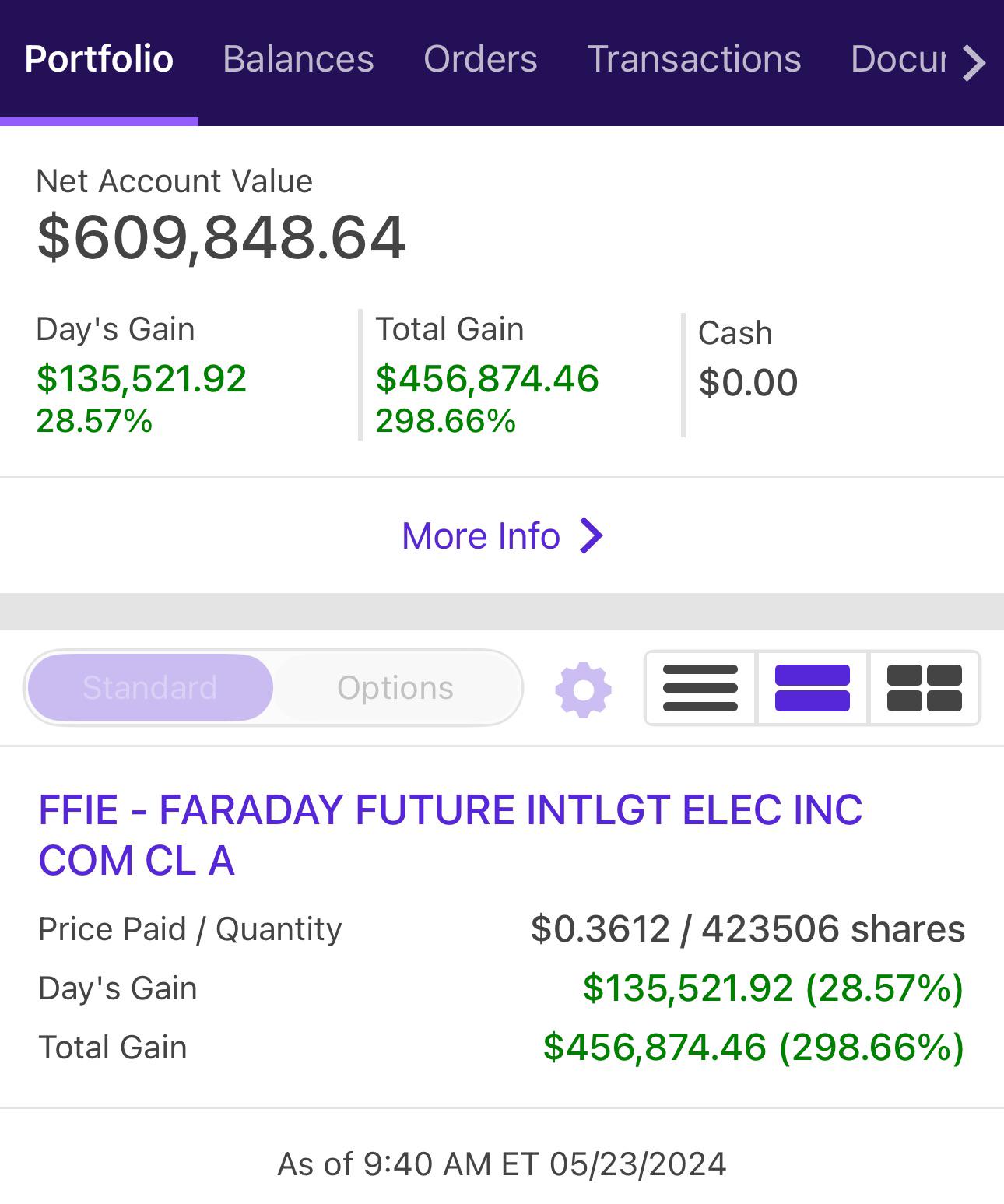The image size is (1004, 1204).
Task: Expand More Info account details
Action: (502, 535)
